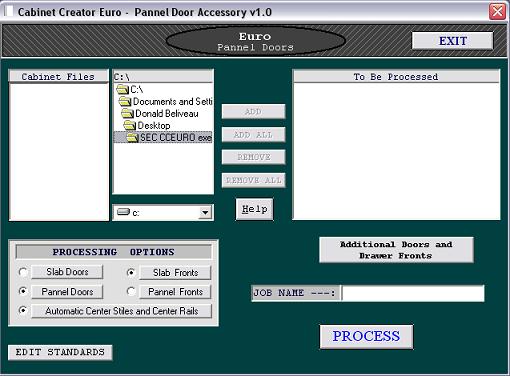Viewport: 510px width, 376px height.
Task: Click the REMOVE ALL button
Action: click(x=253, y=180)
